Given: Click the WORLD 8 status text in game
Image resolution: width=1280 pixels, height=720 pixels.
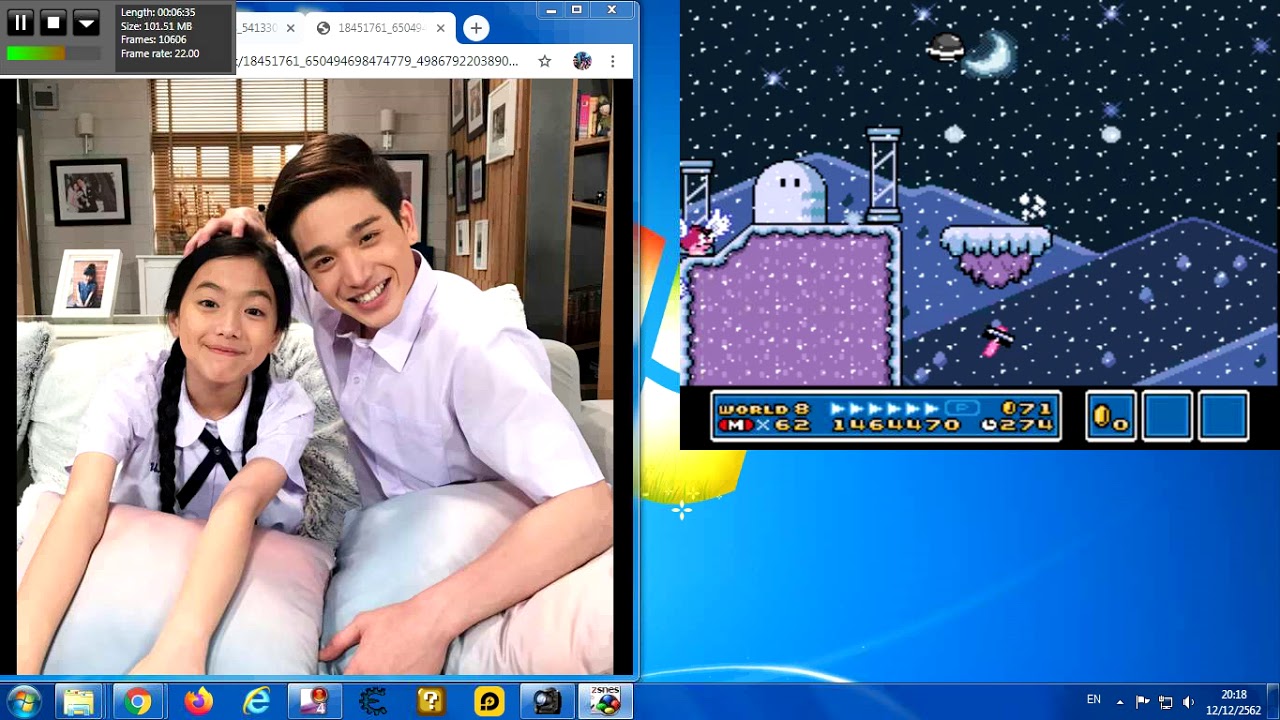Looking at the screenshot, I should (x=763, y=409).
